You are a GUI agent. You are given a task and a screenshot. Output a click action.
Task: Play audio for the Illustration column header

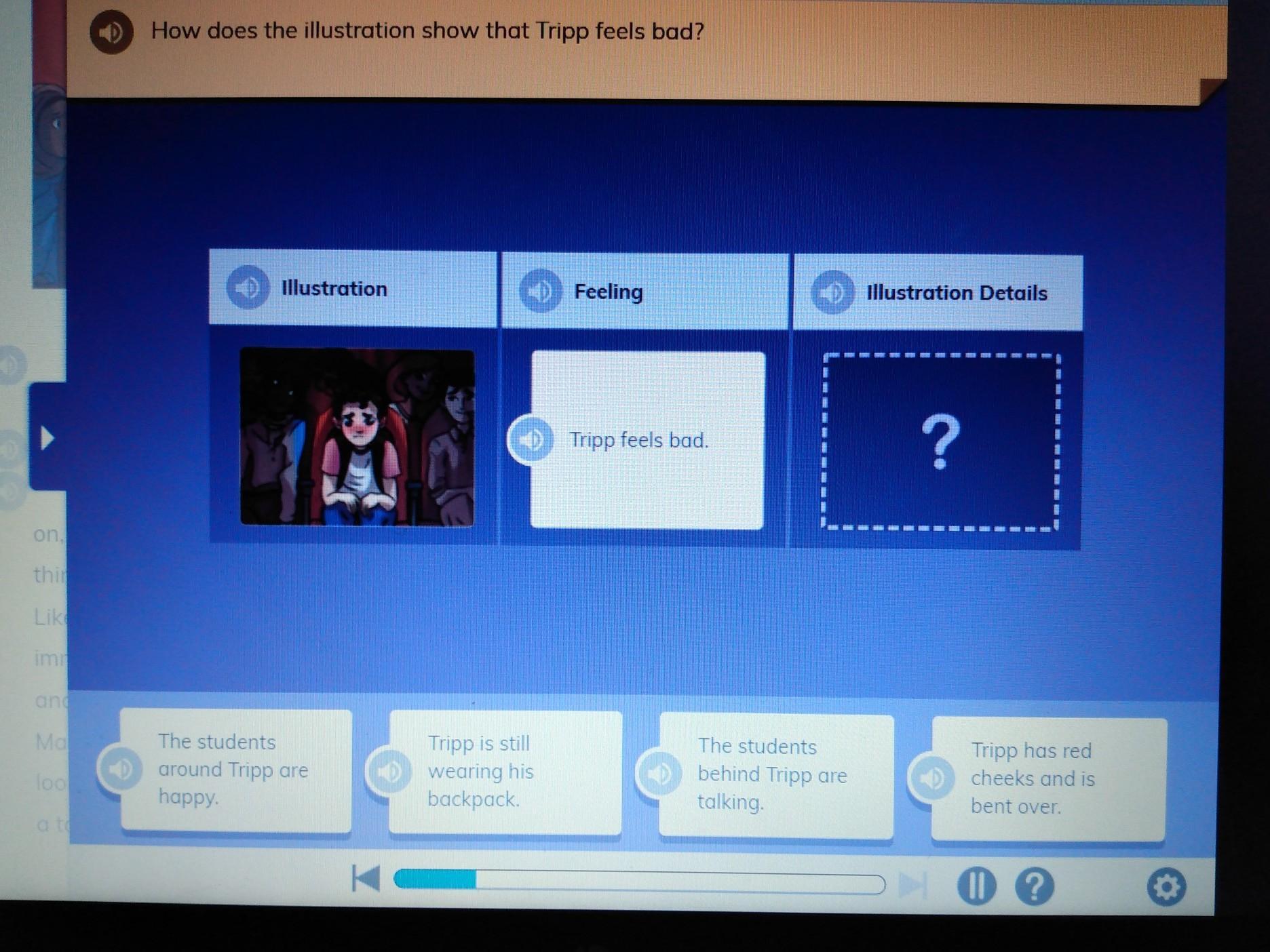[x=248, y=287]
